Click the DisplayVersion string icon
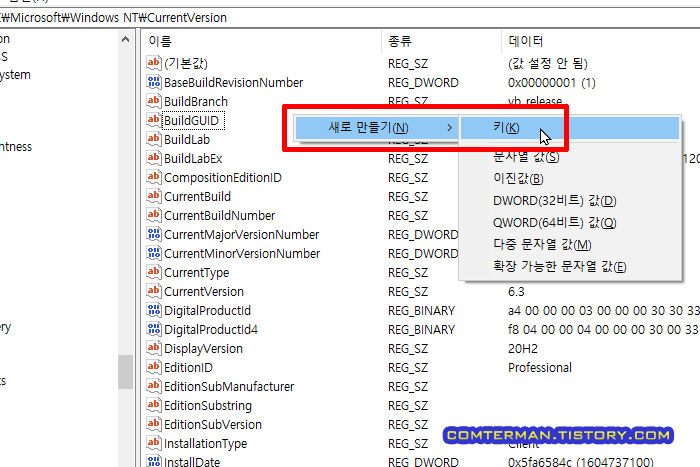Viewport: 700px width, 467px height. point(154,348)
